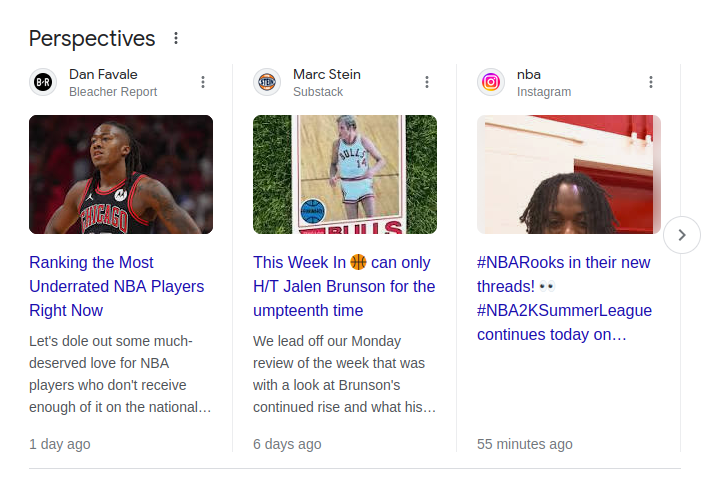The image size is (711, 493).
Task: Open more options for nba Instagram card
Action: point(651,82)
